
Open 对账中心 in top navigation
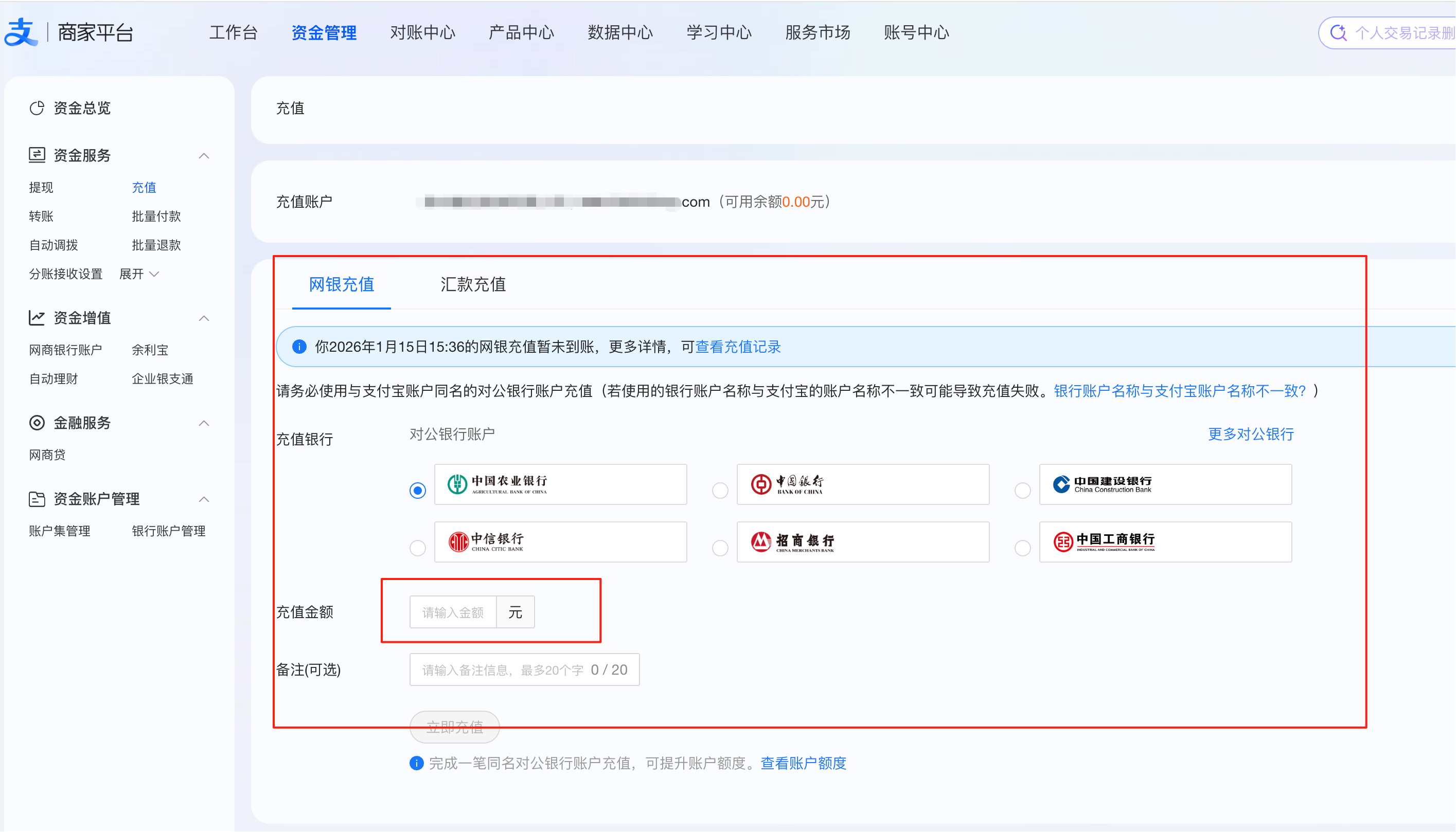click(x=422, y=32)
